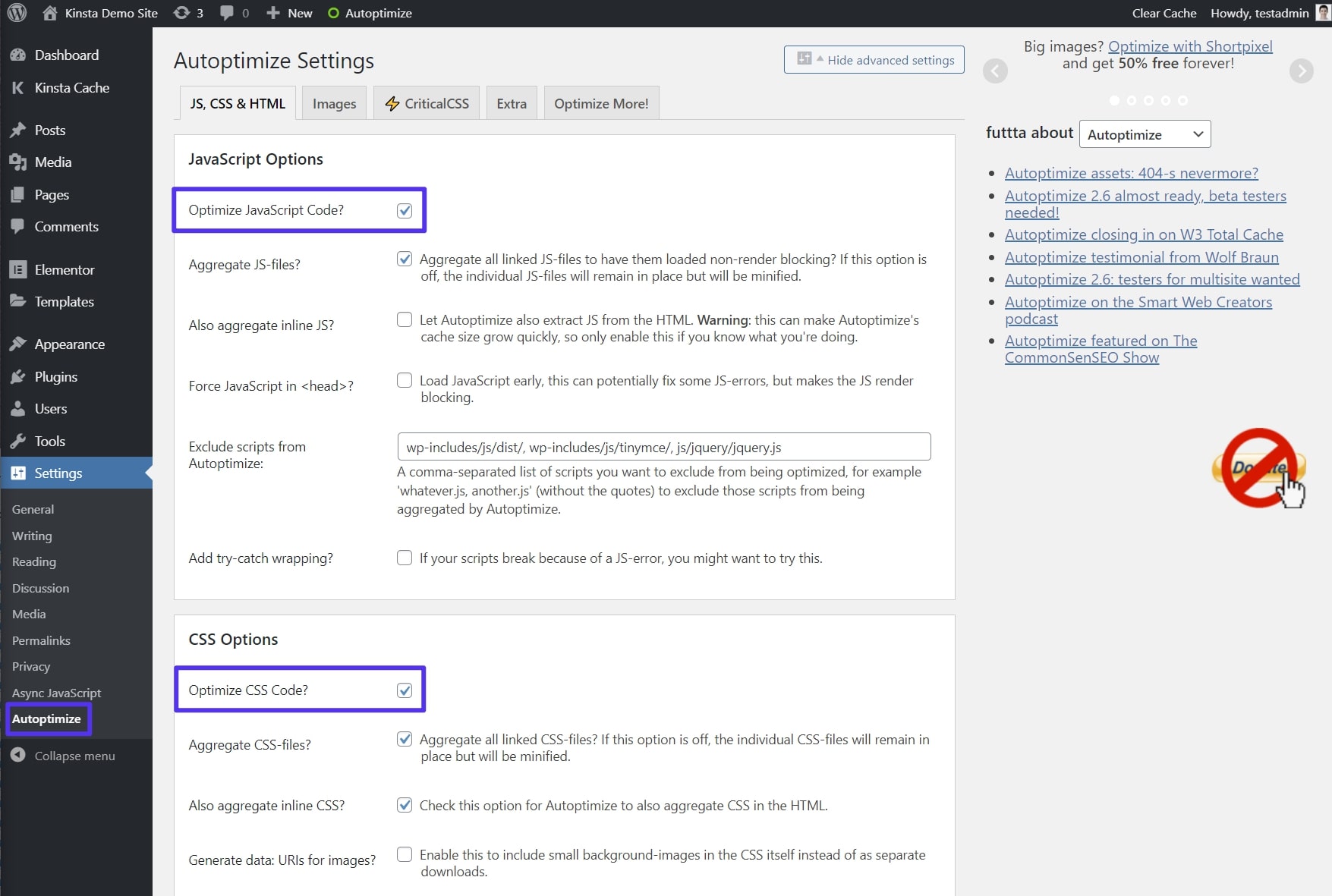
Task: Click Hide advanced settings
Action: 874,59
